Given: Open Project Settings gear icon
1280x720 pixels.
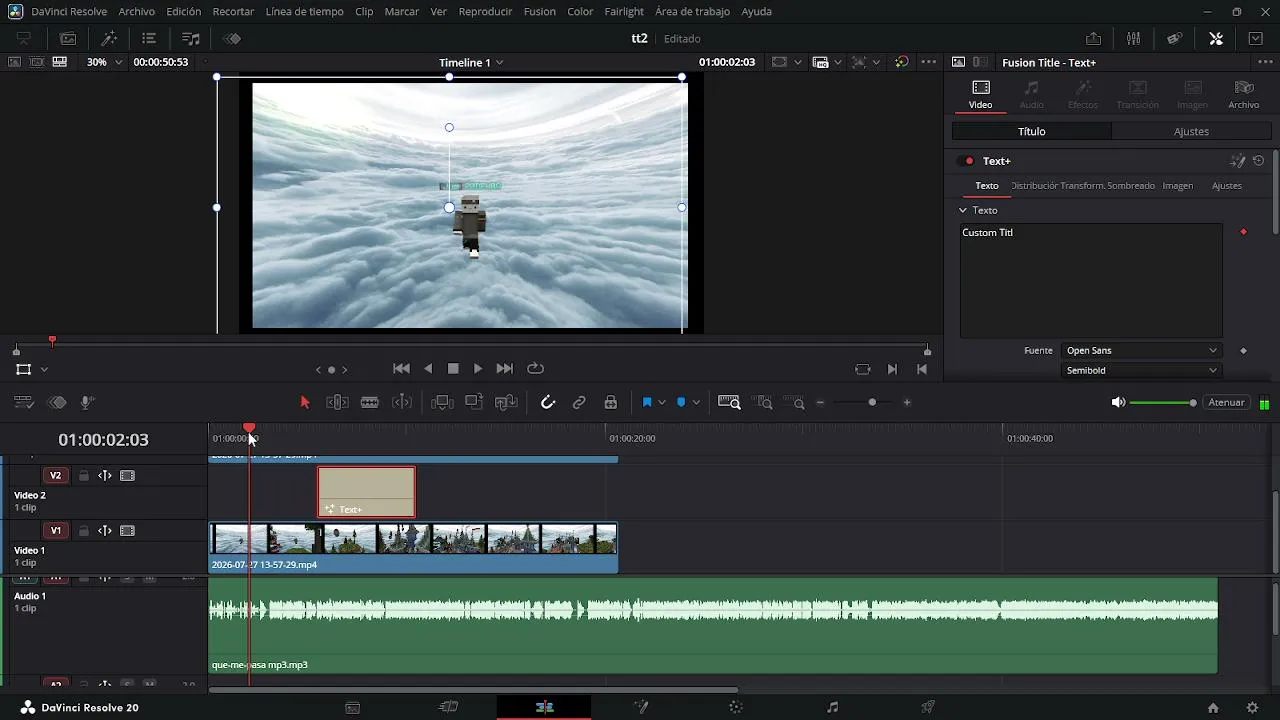Looking at the screenshot, I should pyautogui.click(x=1252, y=707).
